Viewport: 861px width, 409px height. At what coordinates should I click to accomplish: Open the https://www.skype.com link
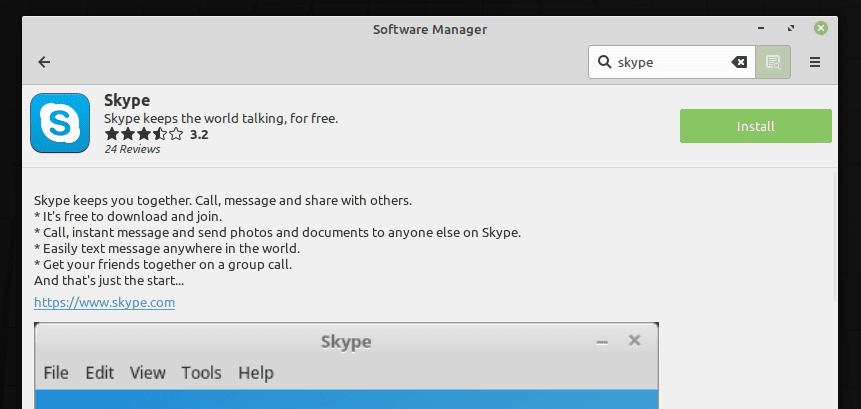(x=105, y=302)
